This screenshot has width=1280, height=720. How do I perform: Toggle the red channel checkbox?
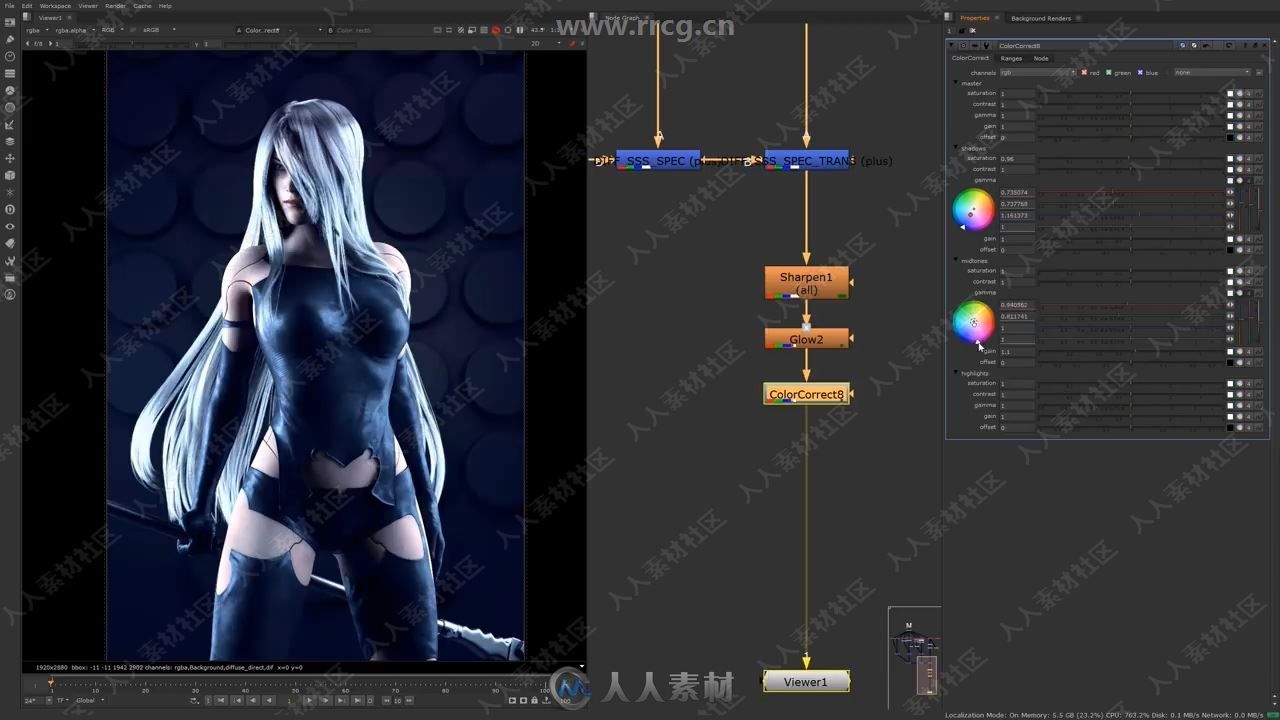pyautogui.click(x=1084, y=72)
